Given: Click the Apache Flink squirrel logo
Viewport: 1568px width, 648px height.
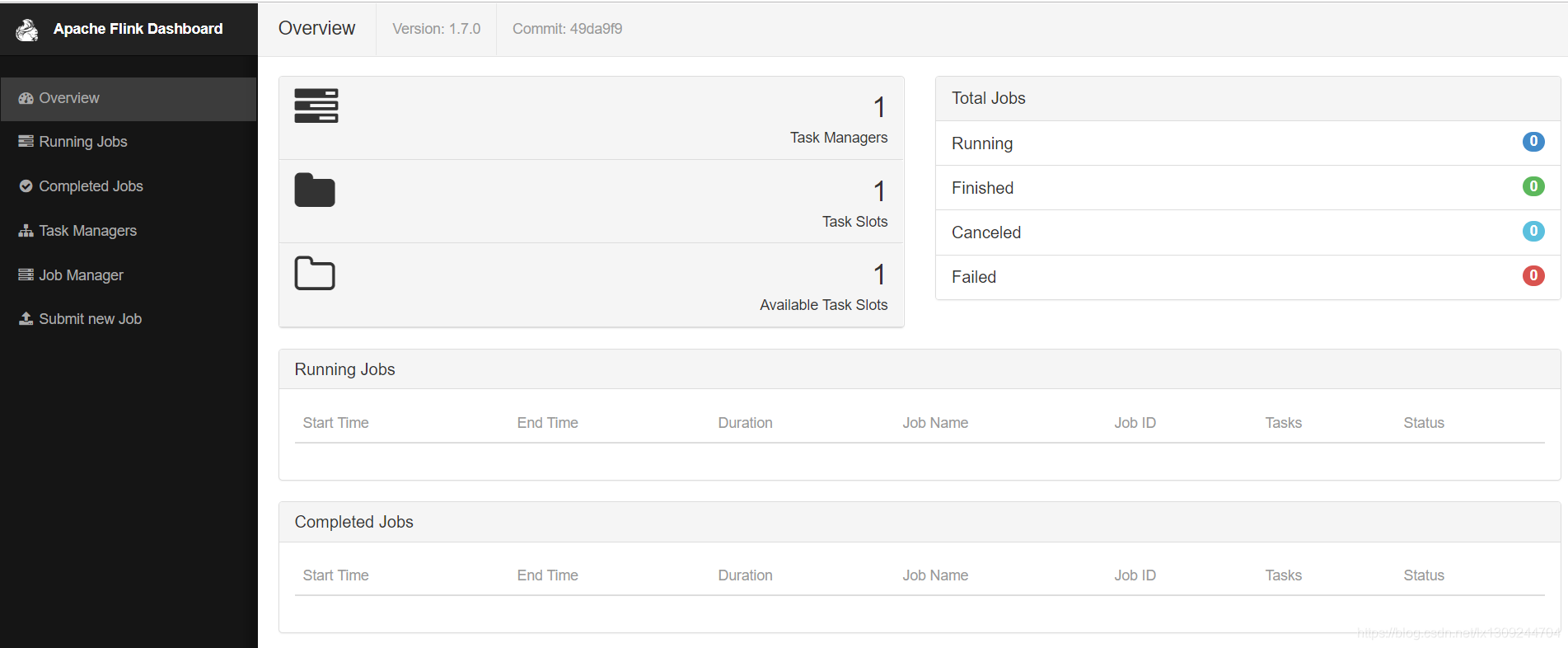Looking at the screenshot, I should tap(27, 30).
